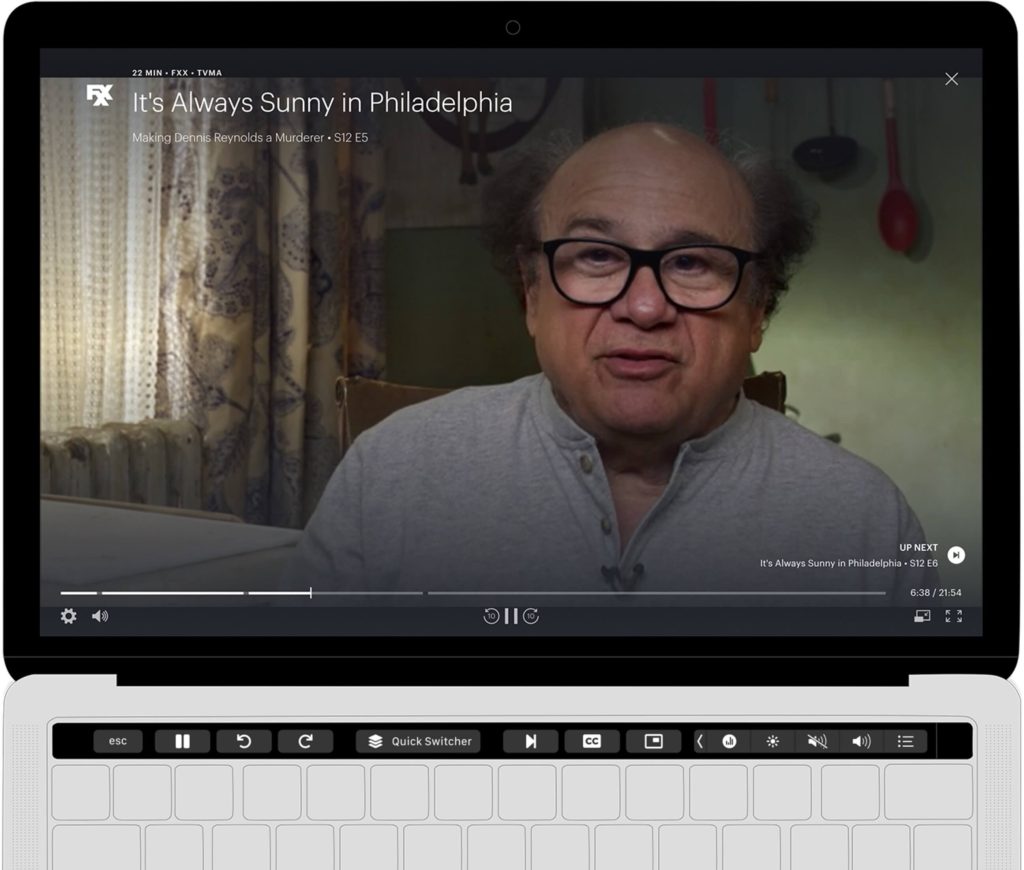The height and width of the screenshot is (870, 1024).
Task: Open the playback settings gear
Action: click(68, 617)
